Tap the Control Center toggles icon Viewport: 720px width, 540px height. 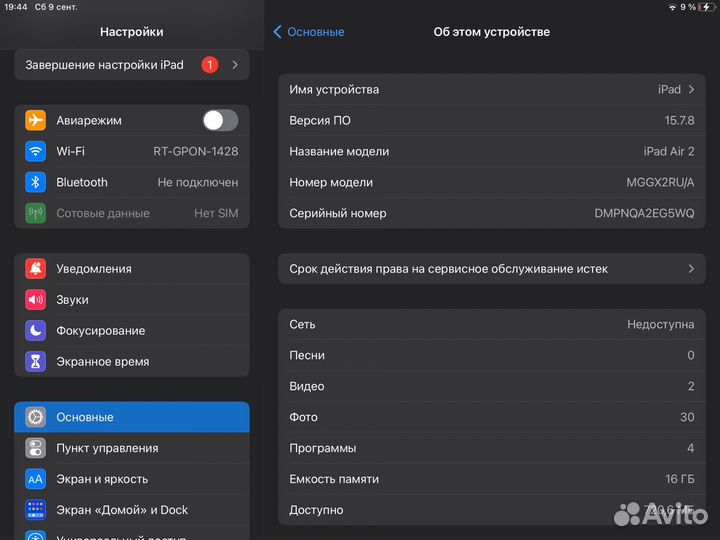coord(35,448)
